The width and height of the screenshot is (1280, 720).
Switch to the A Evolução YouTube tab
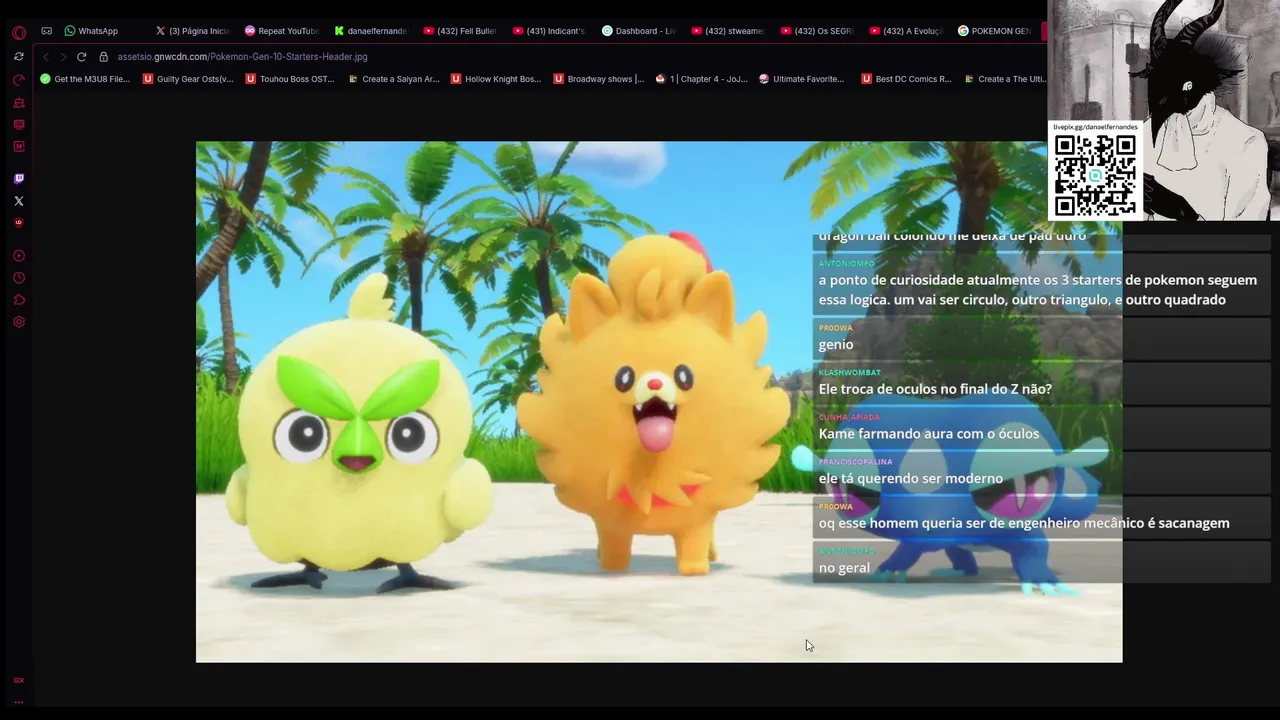[906, 31]
